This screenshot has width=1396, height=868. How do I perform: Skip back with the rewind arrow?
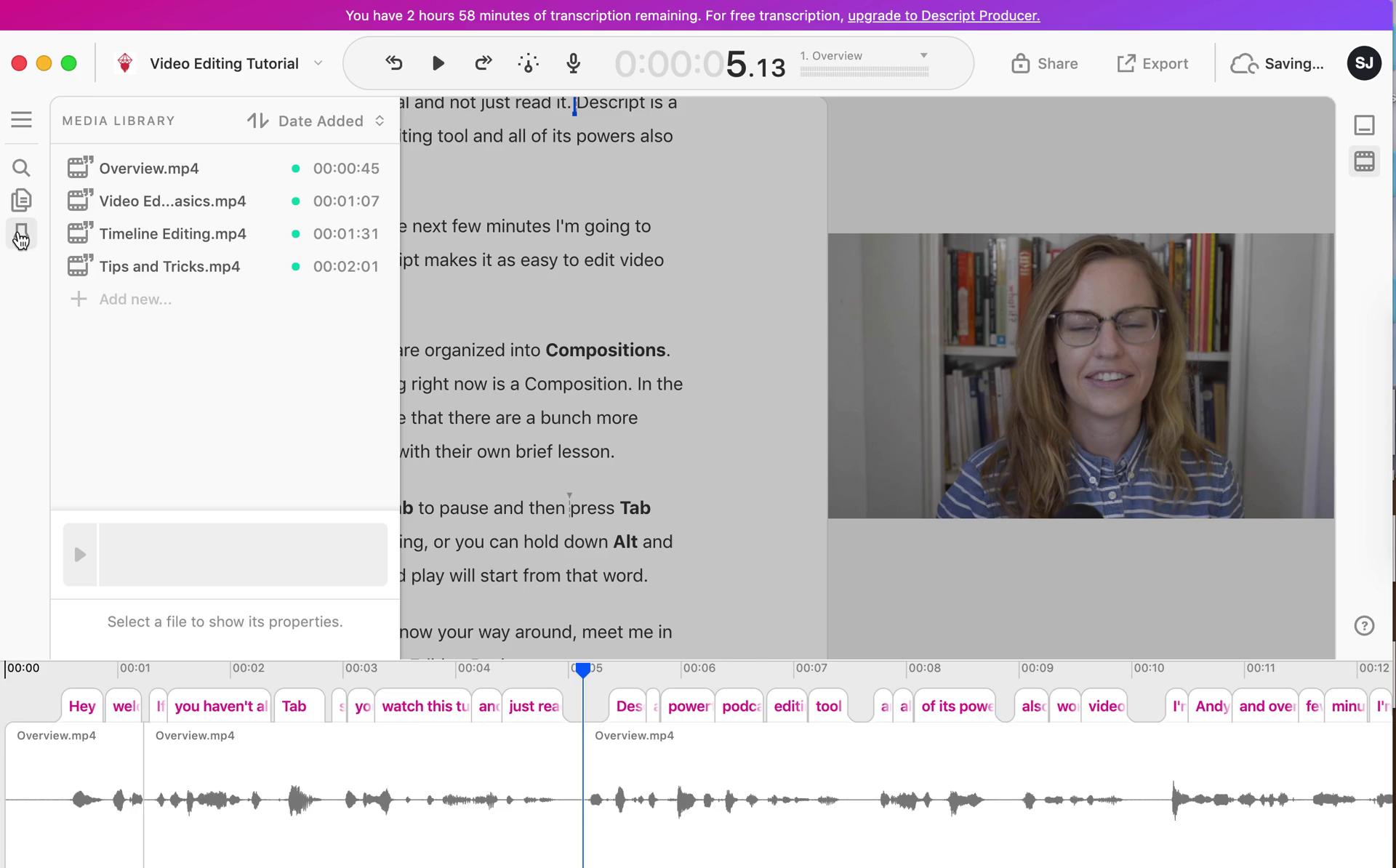[x=393, y=63]
